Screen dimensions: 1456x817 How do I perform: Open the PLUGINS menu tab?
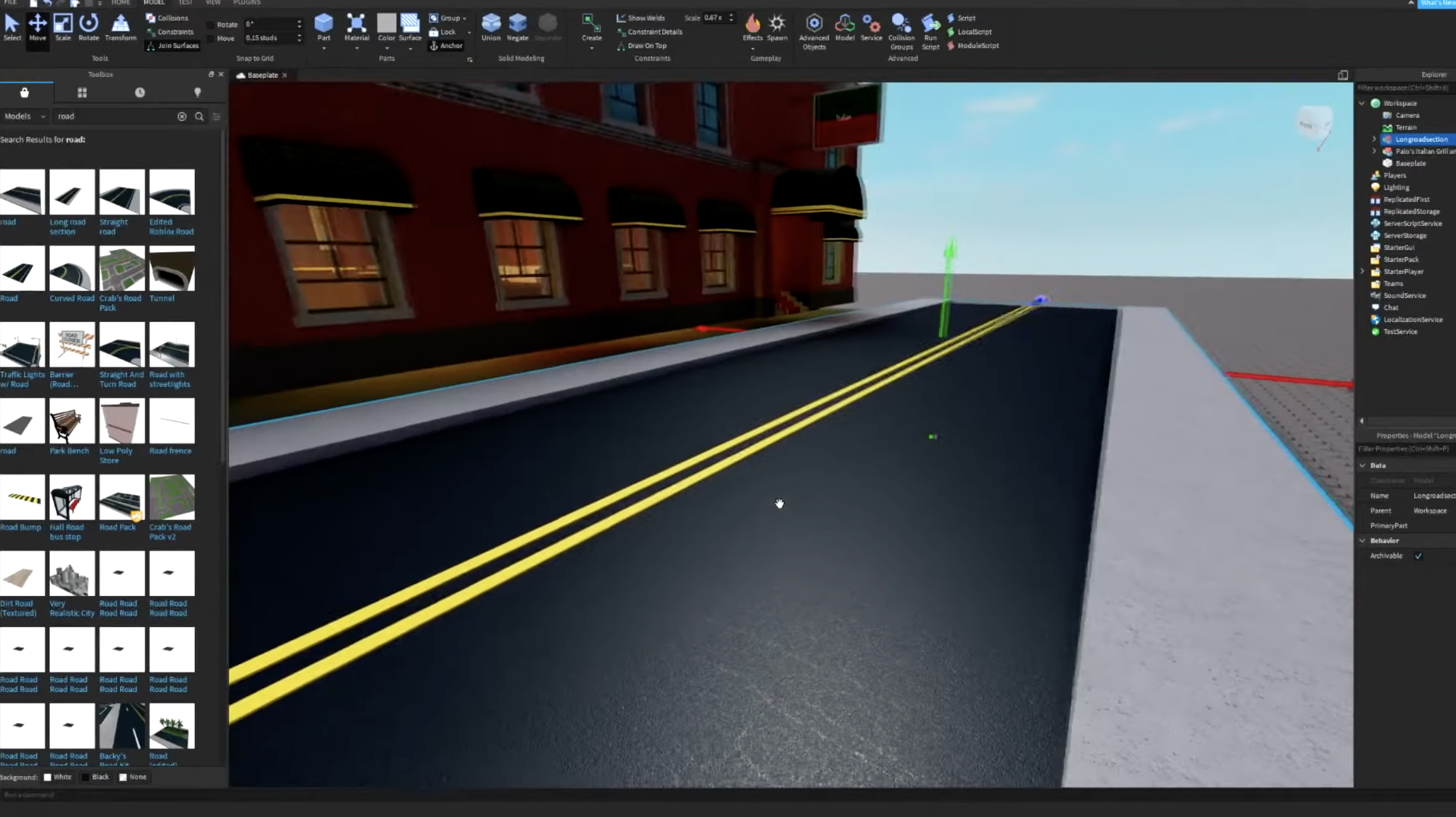[x=246, y=2]
